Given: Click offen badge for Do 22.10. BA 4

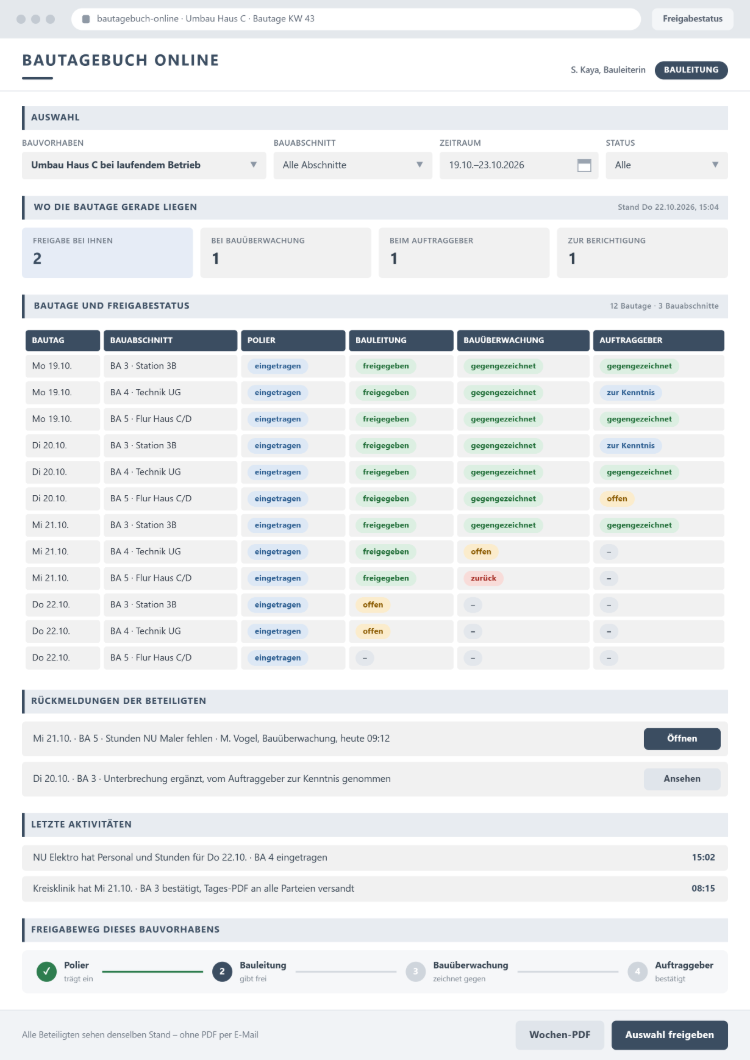Looking at the screenshot, I should [x=373, y=631].
